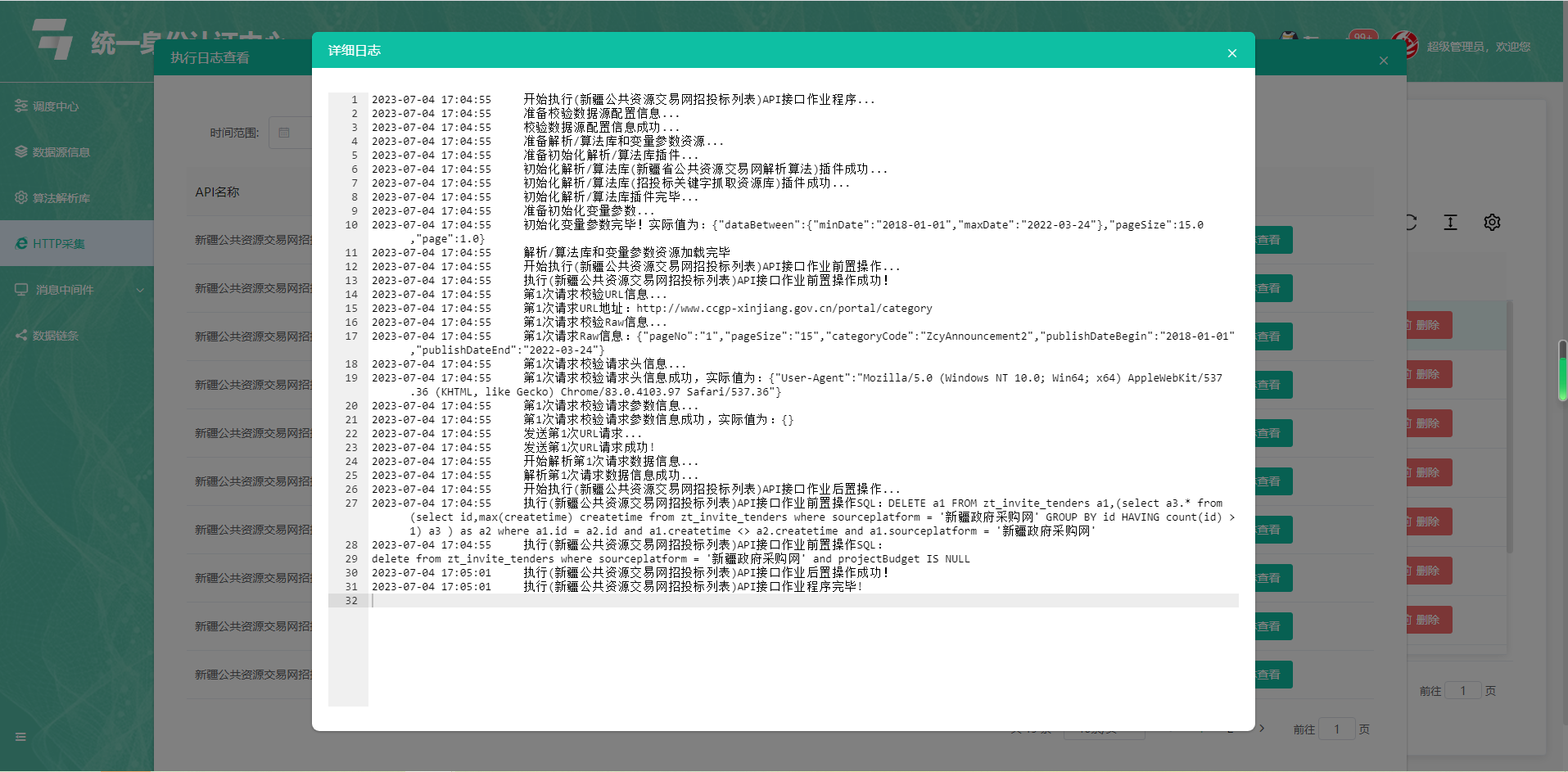1568x772 pixels.
Task: Click the 详细日志 dialog title
Action: pyautogui.click(x=355, y=50)
